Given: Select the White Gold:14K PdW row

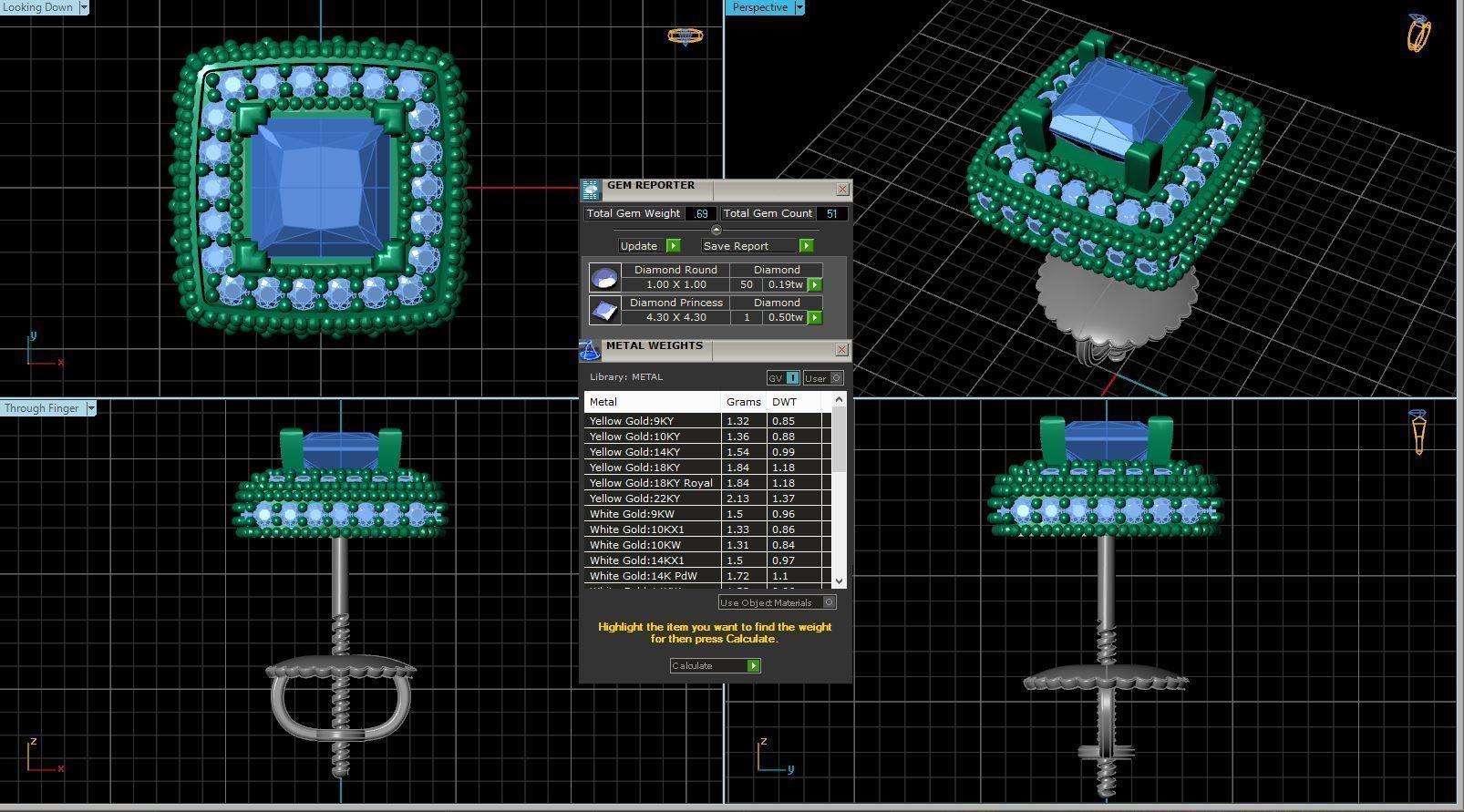Looking at the screenshot, I should 707,576.
